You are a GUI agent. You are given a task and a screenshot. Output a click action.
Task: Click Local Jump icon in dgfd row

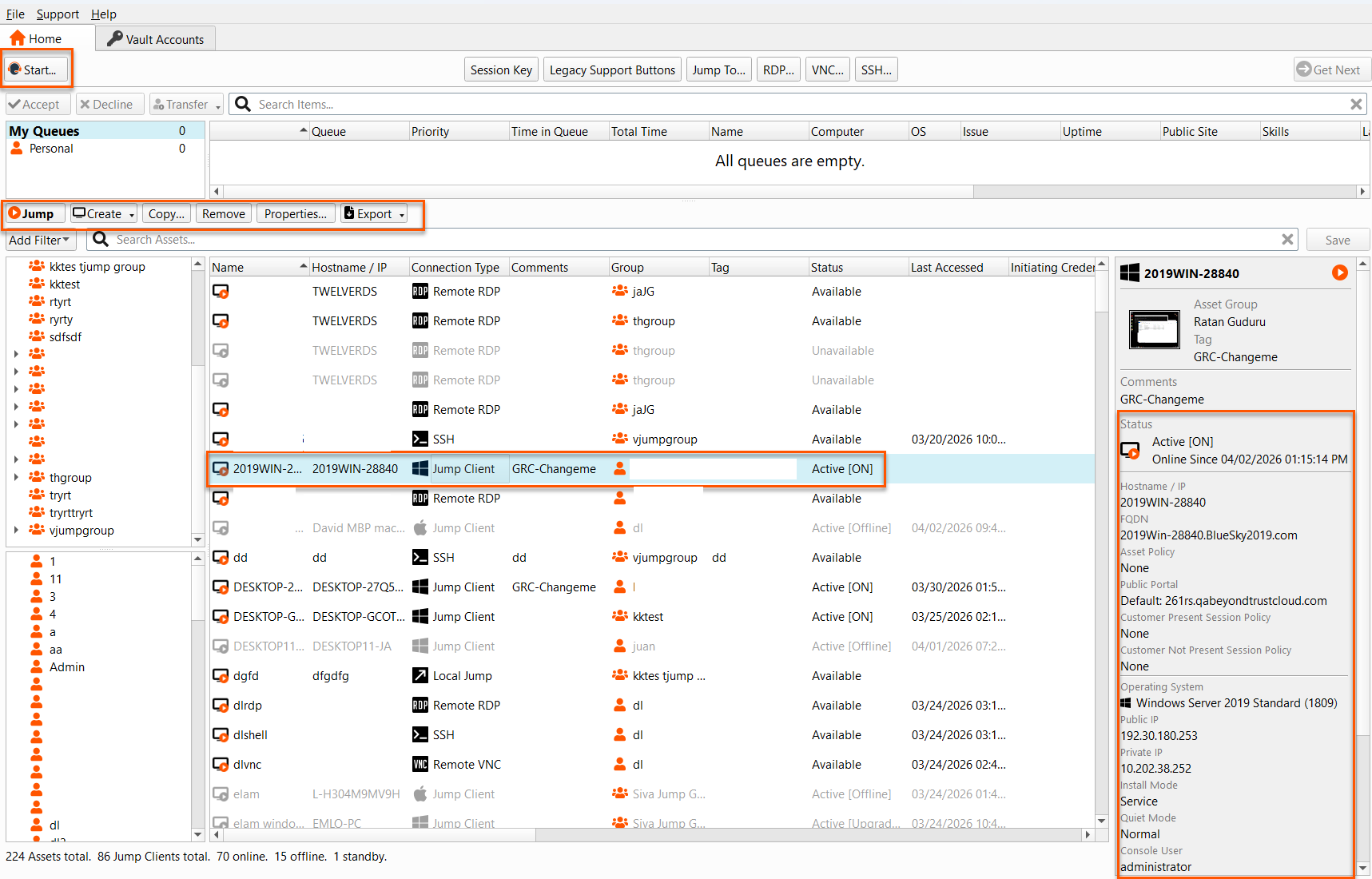tap(420, 676)
